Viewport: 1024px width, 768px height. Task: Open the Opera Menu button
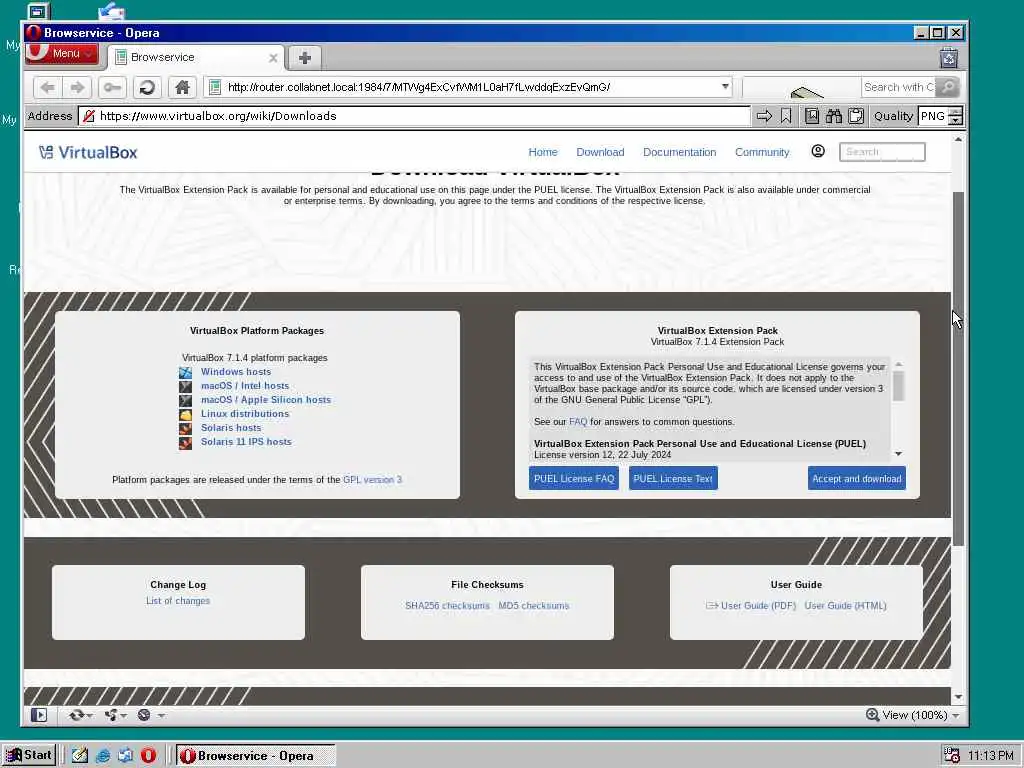coord(62,54)
